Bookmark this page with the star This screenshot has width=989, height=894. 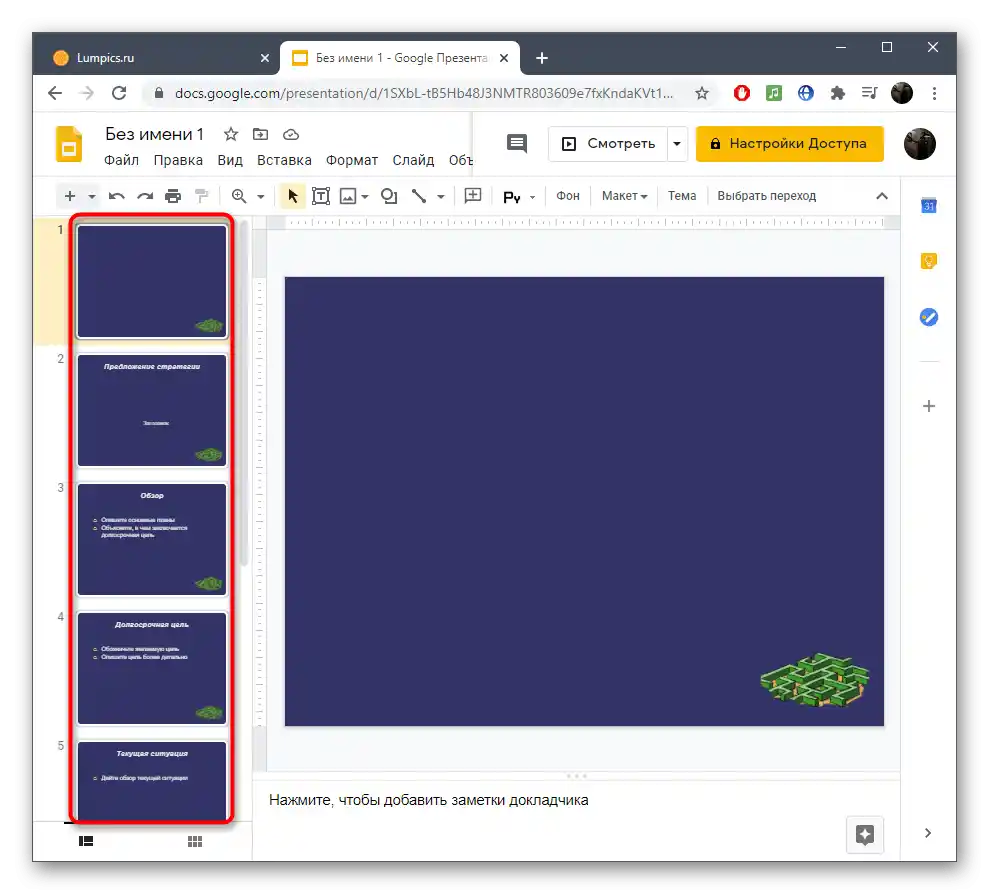(702, 93)
